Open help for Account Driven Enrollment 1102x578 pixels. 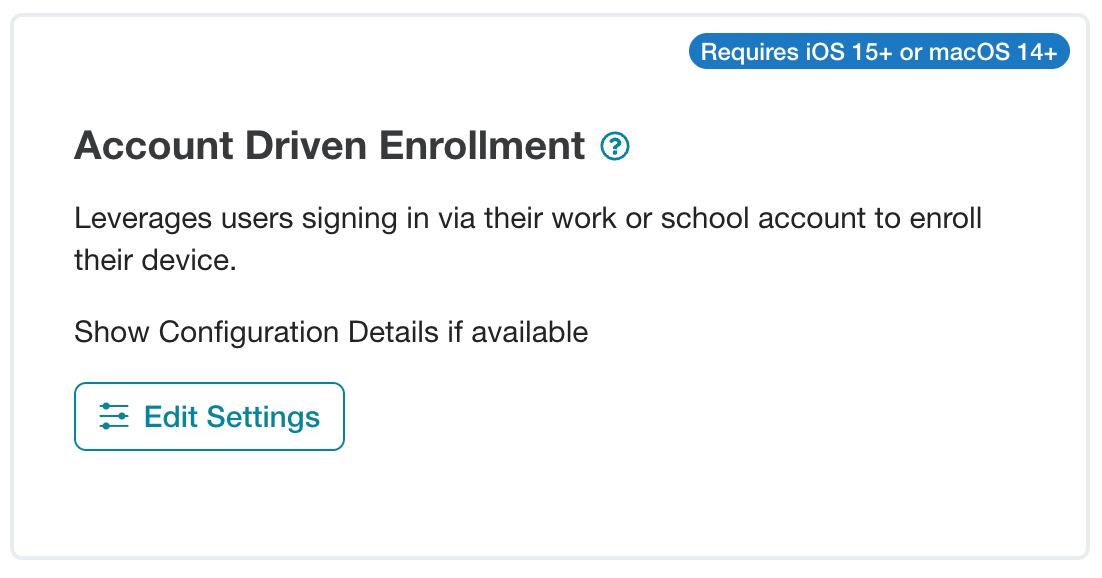pos(615,146)
